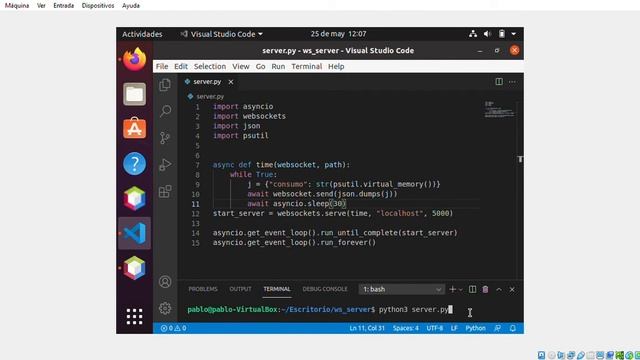The height and width of the screenshot is (360, 640).
Task: Open the Search view in activity bar
Action: tap(165, 111)
